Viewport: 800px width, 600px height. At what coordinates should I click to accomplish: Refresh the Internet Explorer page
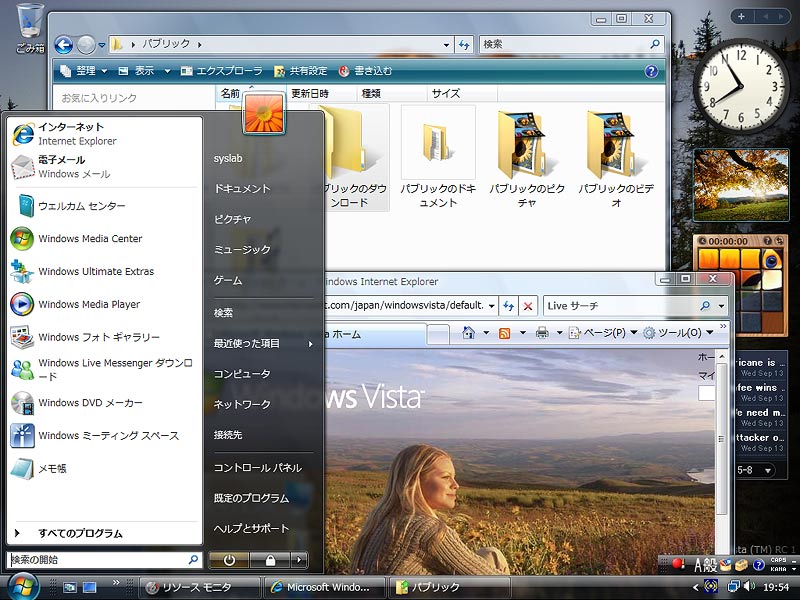pyautogui.click(x=508, y=306)
